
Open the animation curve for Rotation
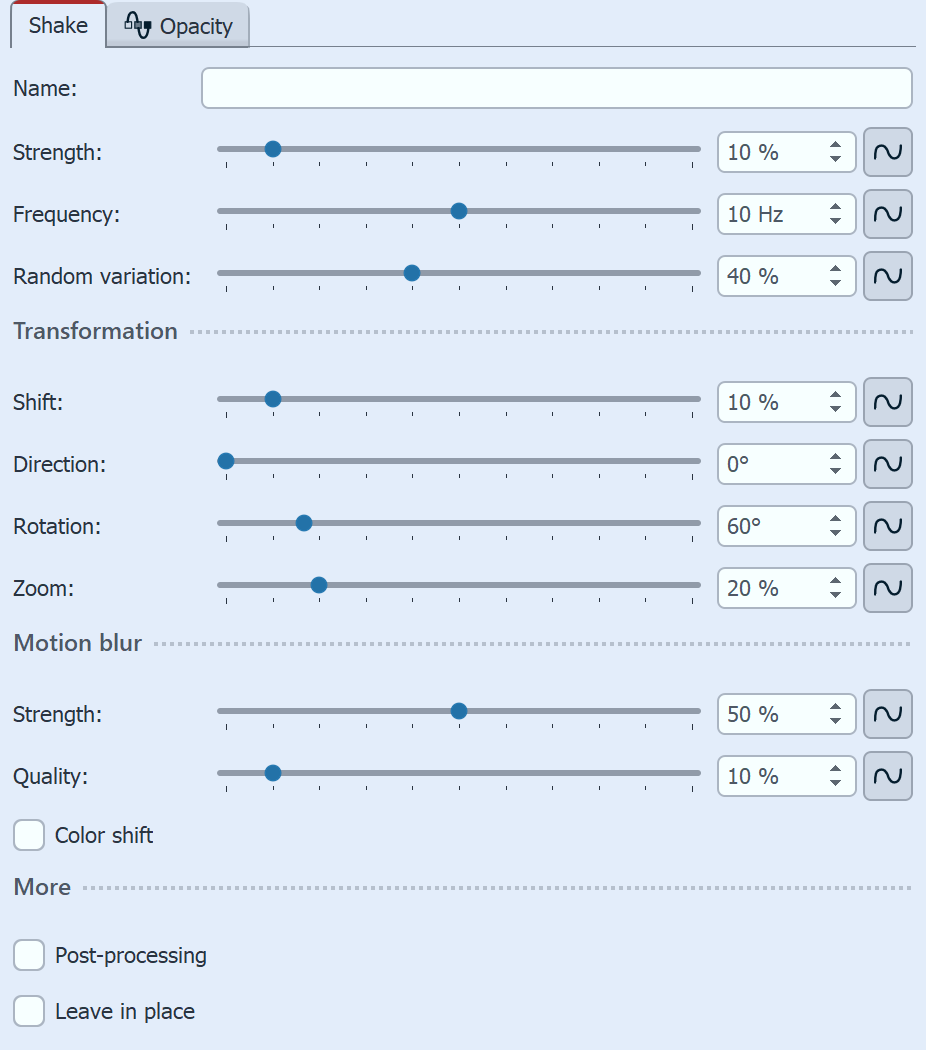pos(887,526)
